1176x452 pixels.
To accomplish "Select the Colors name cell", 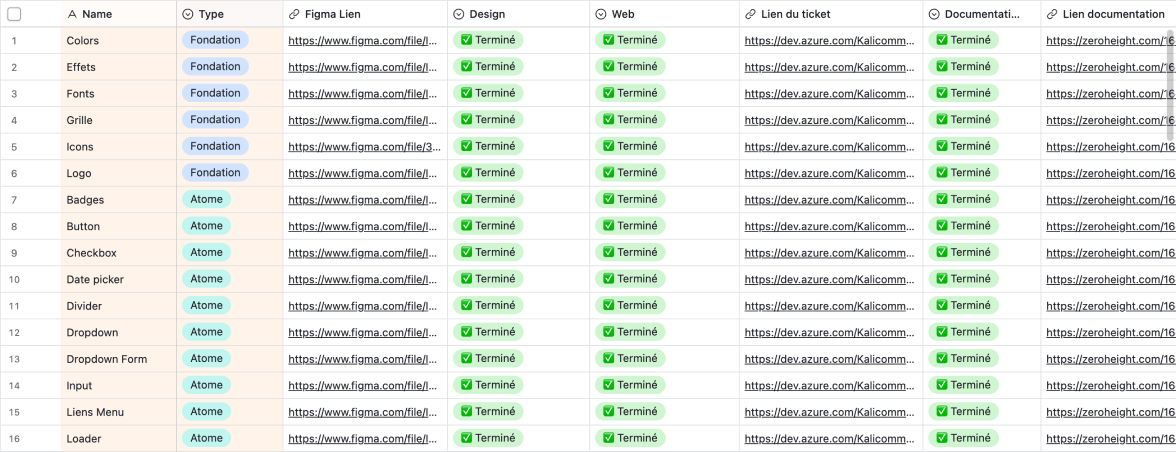I will tap(118, 40).
